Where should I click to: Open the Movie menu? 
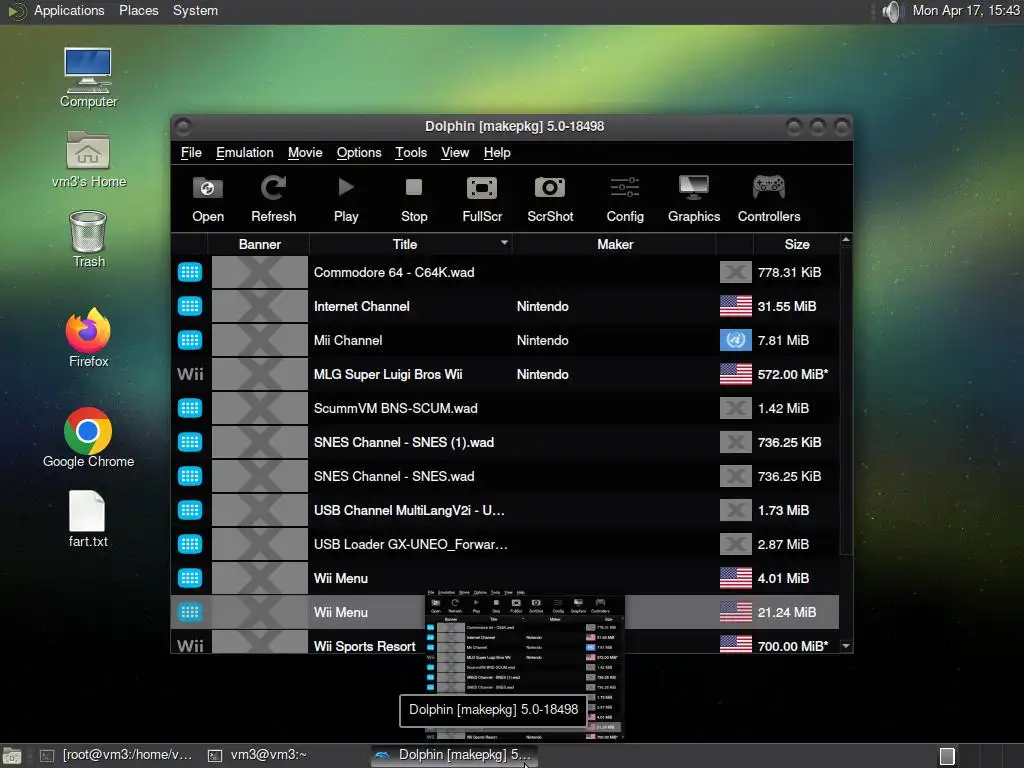(305, 152)
